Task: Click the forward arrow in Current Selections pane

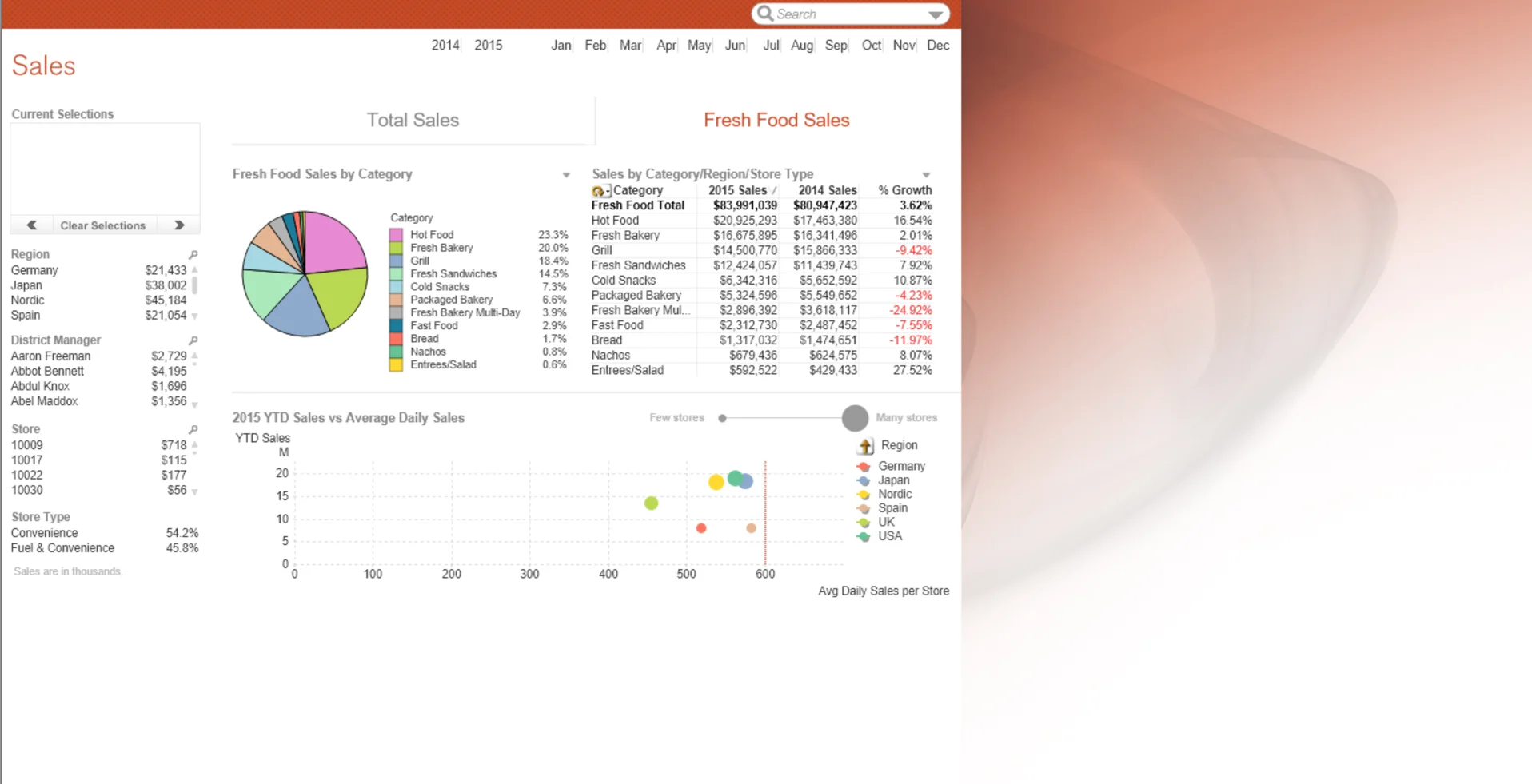Action: click(179, 225)
